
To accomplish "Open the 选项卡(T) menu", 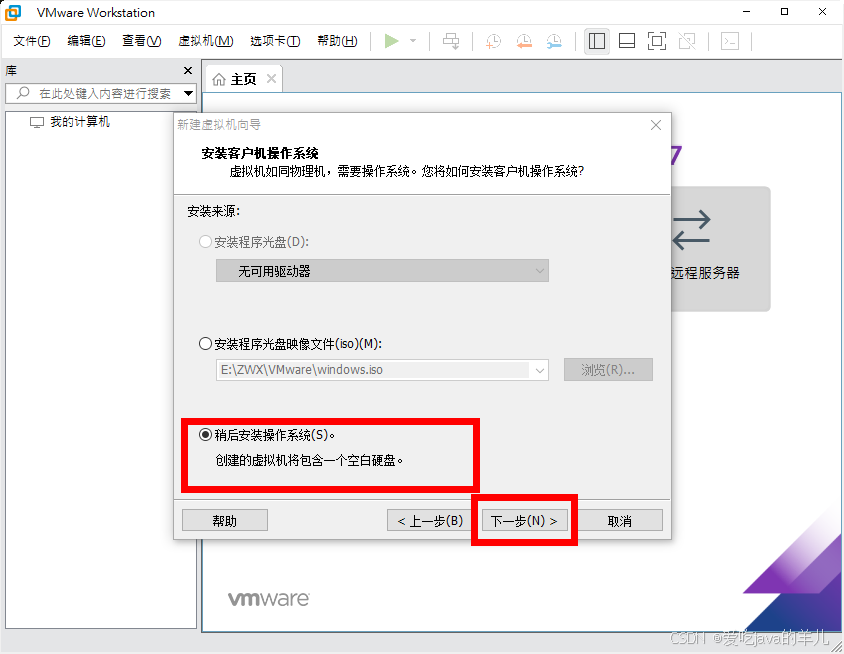I will click(275, 41).
